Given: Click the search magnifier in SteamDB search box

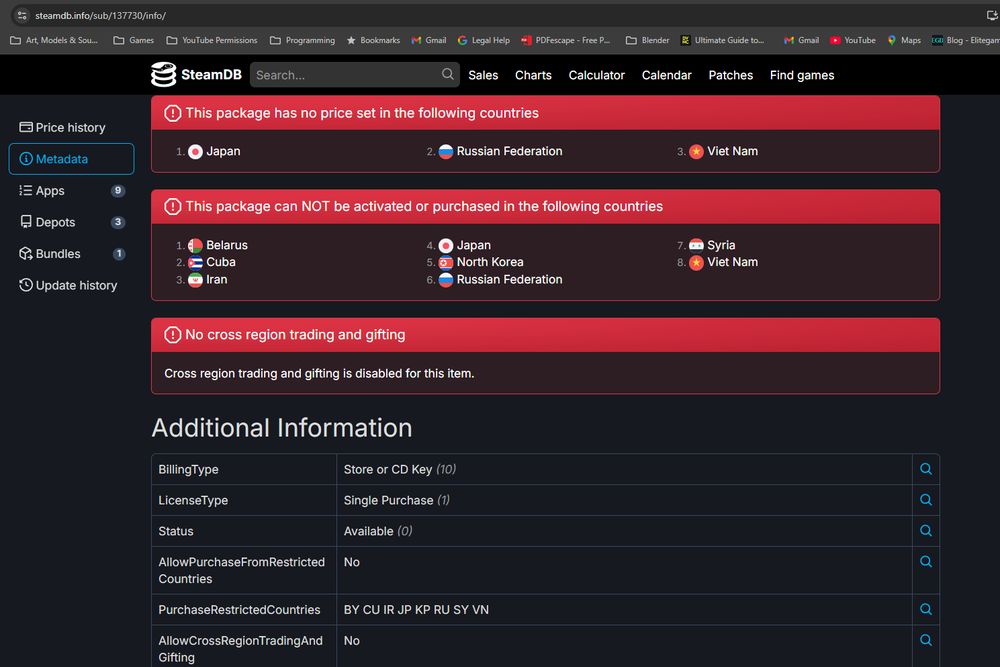Looking at the screenshot, I should point(448,75).
